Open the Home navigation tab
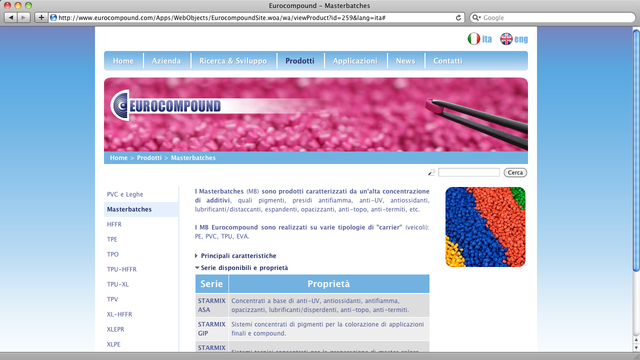This screenshot has height=360, width=640. 123,61
